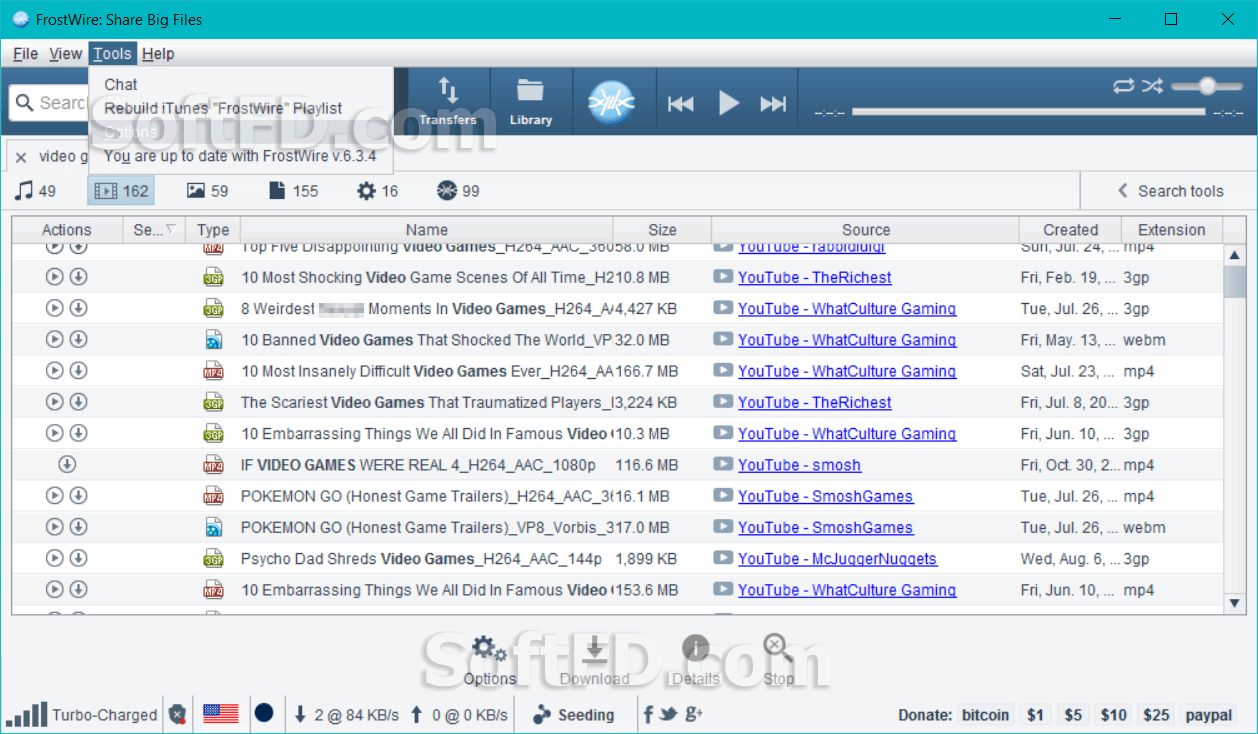Filter results by audio (49)

(x=35, y=190)
